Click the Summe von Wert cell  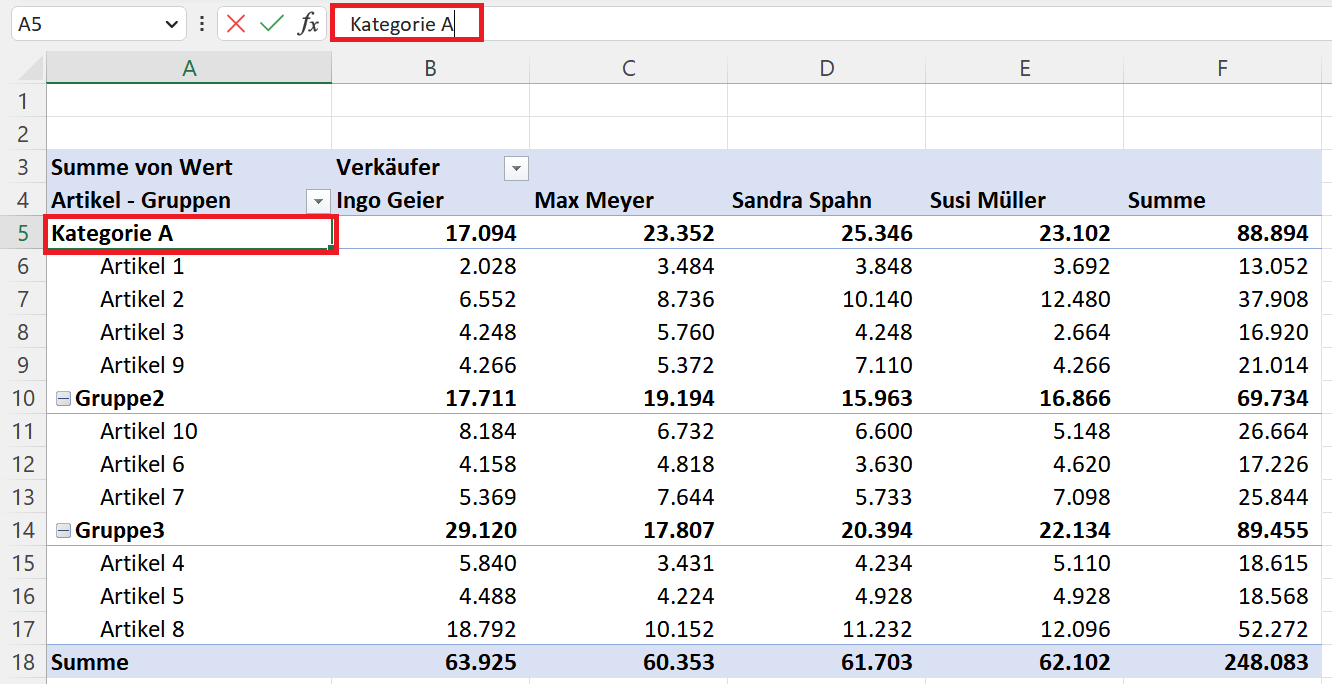coord(142,168)
